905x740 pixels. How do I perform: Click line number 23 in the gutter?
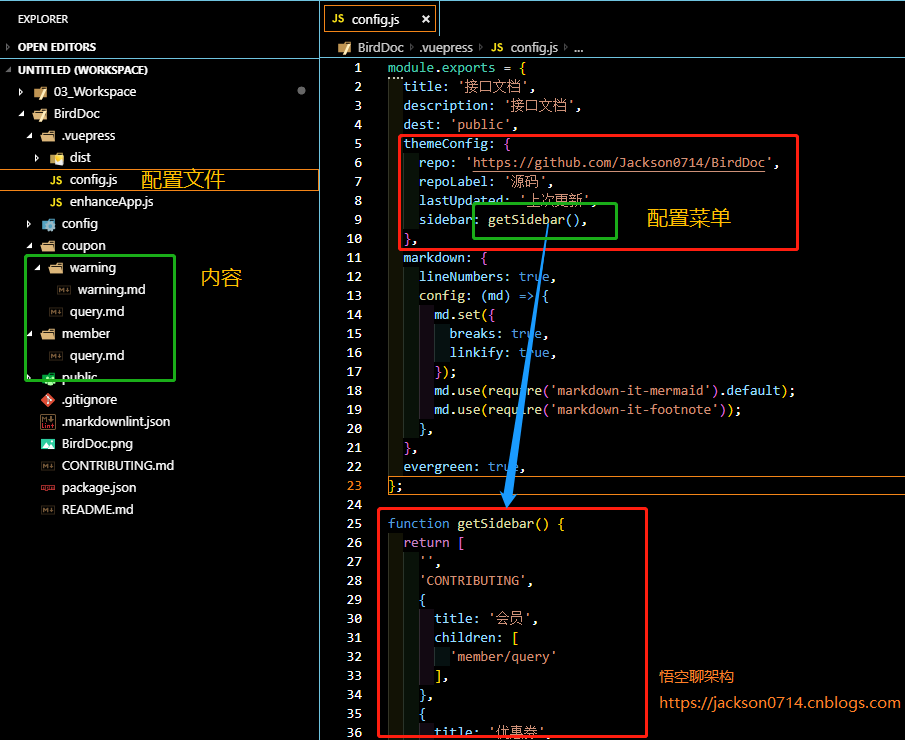pyautogui.click(x=354, y=486)
